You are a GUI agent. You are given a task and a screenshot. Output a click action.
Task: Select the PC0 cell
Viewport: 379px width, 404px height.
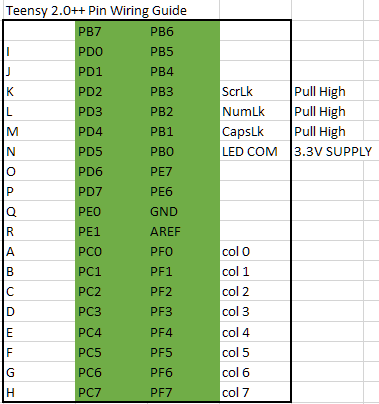[111, 251]
